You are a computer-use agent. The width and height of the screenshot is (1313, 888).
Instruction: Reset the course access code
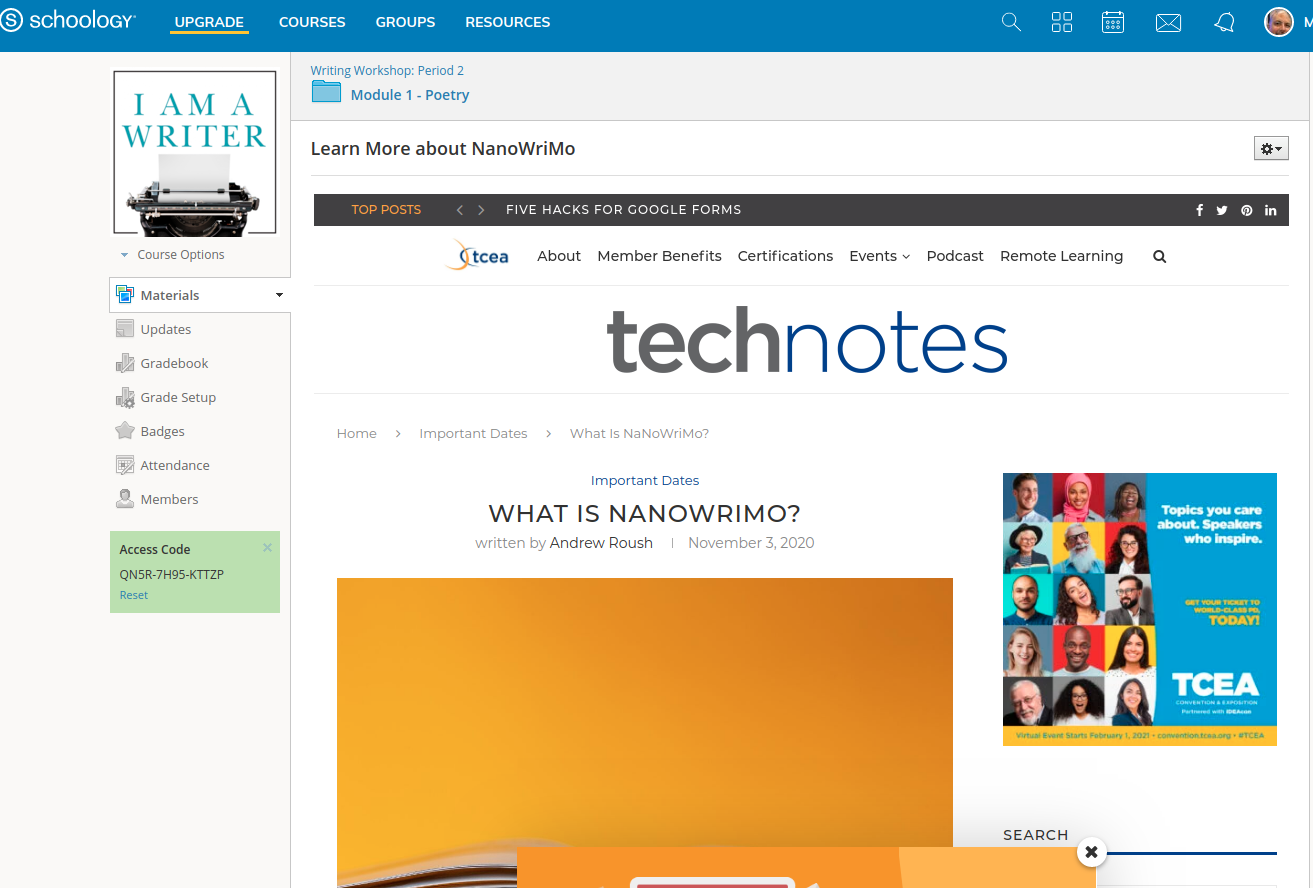pyautogui.click(x=133, y=595)
